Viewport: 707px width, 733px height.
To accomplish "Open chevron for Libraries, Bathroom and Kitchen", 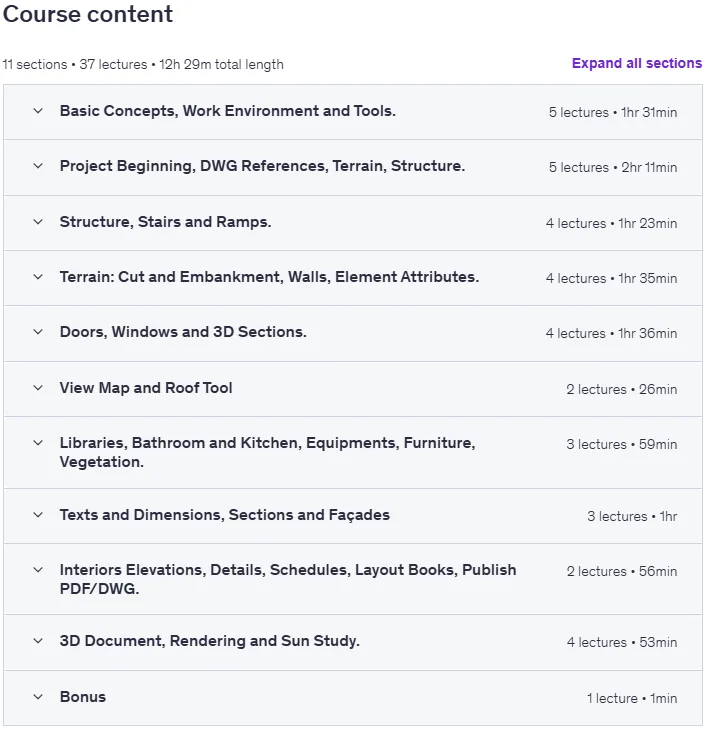I will click(38, 443).
